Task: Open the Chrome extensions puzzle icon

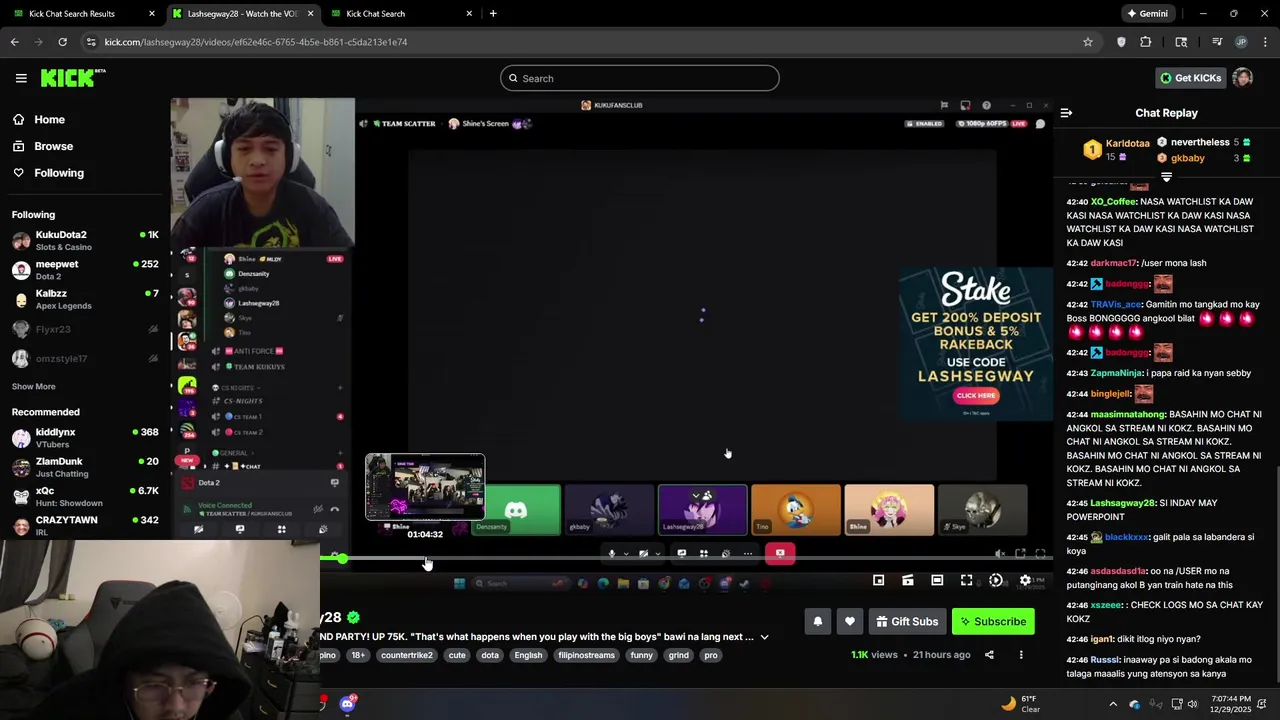Action: tap(1146, 42)
